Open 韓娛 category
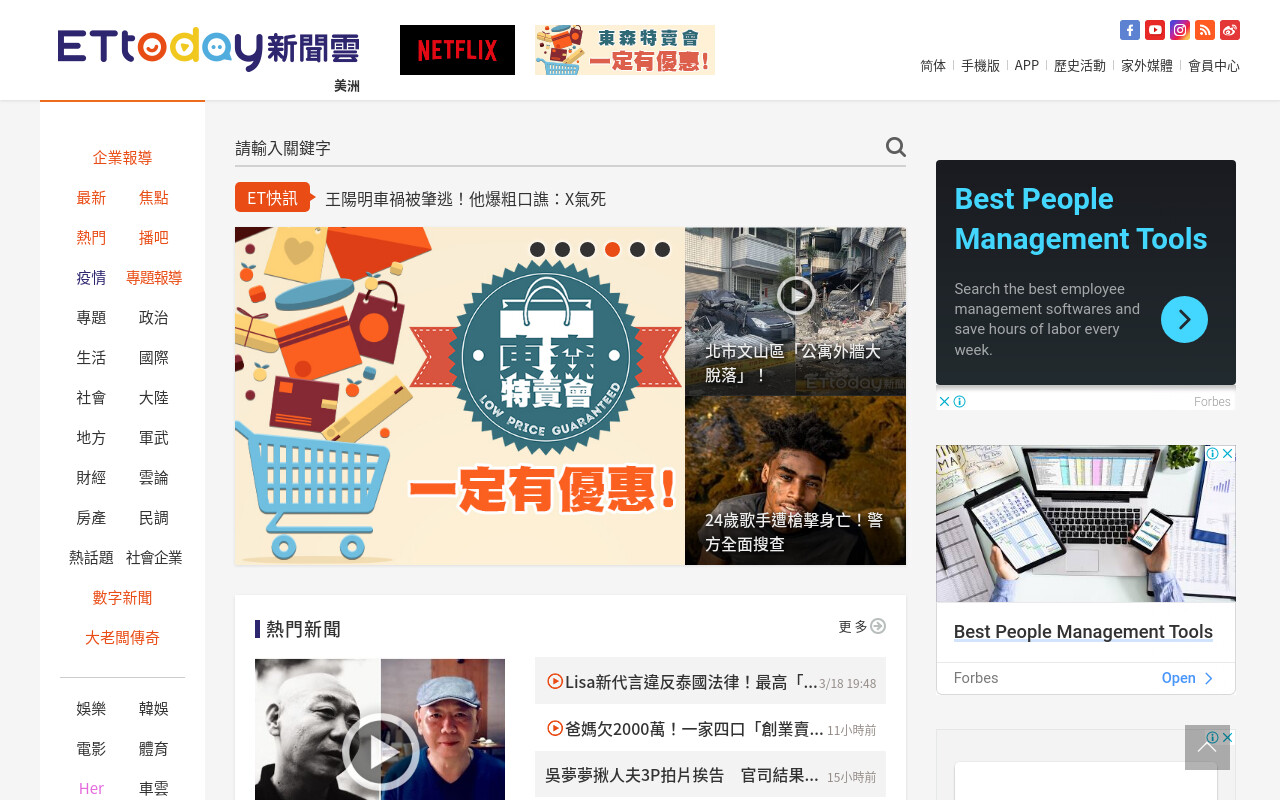Viewport: 1280px width, 800px height. pos(154,708)
